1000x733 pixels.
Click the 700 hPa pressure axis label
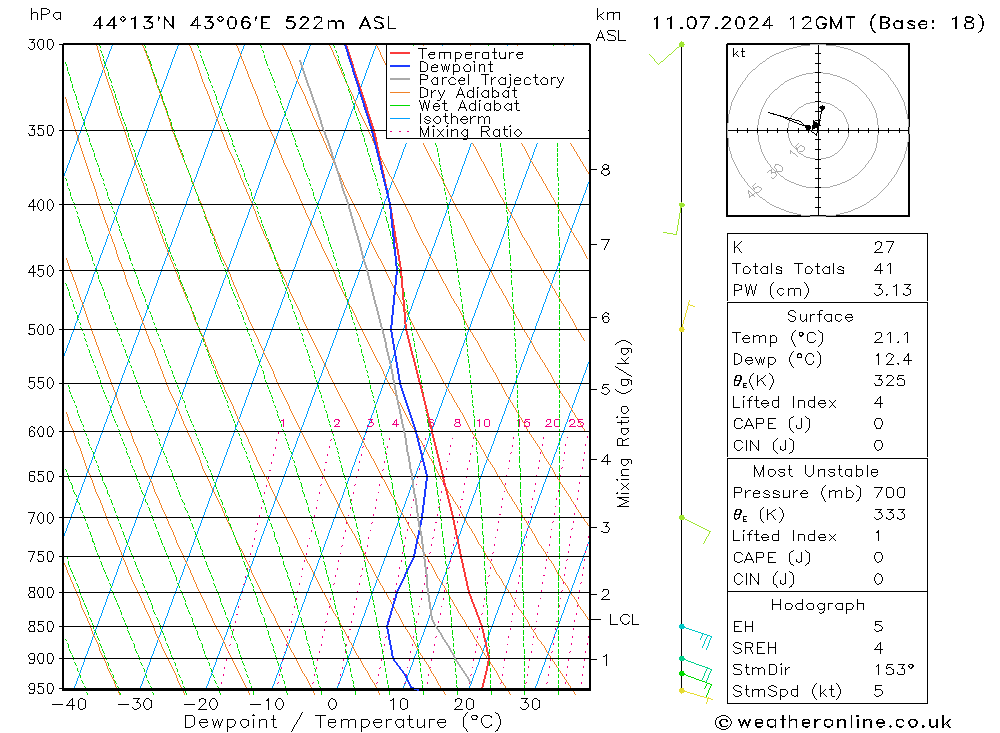(41, 518)
